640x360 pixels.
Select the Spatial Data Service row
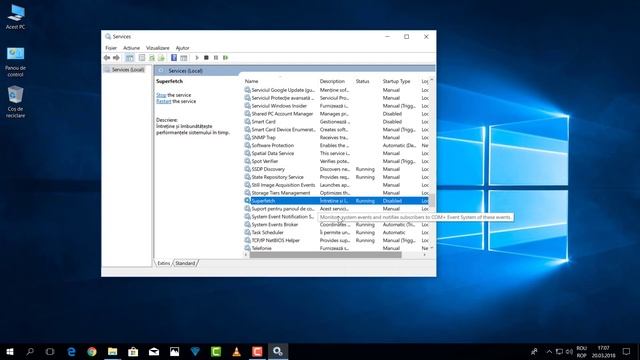click(336, 153)
